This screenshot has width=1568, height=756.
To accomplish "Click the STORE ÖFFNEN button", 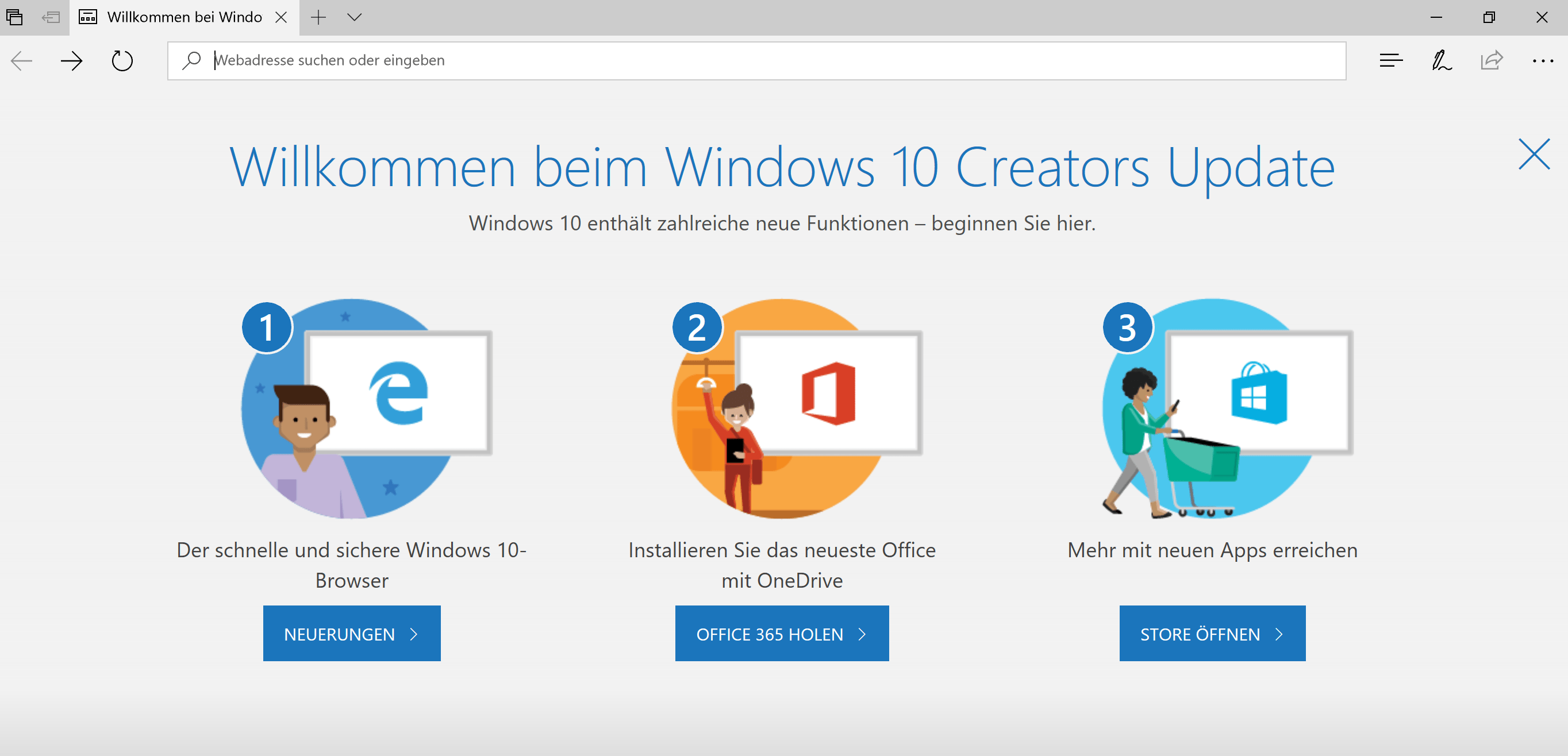I will click(1212, 634).
